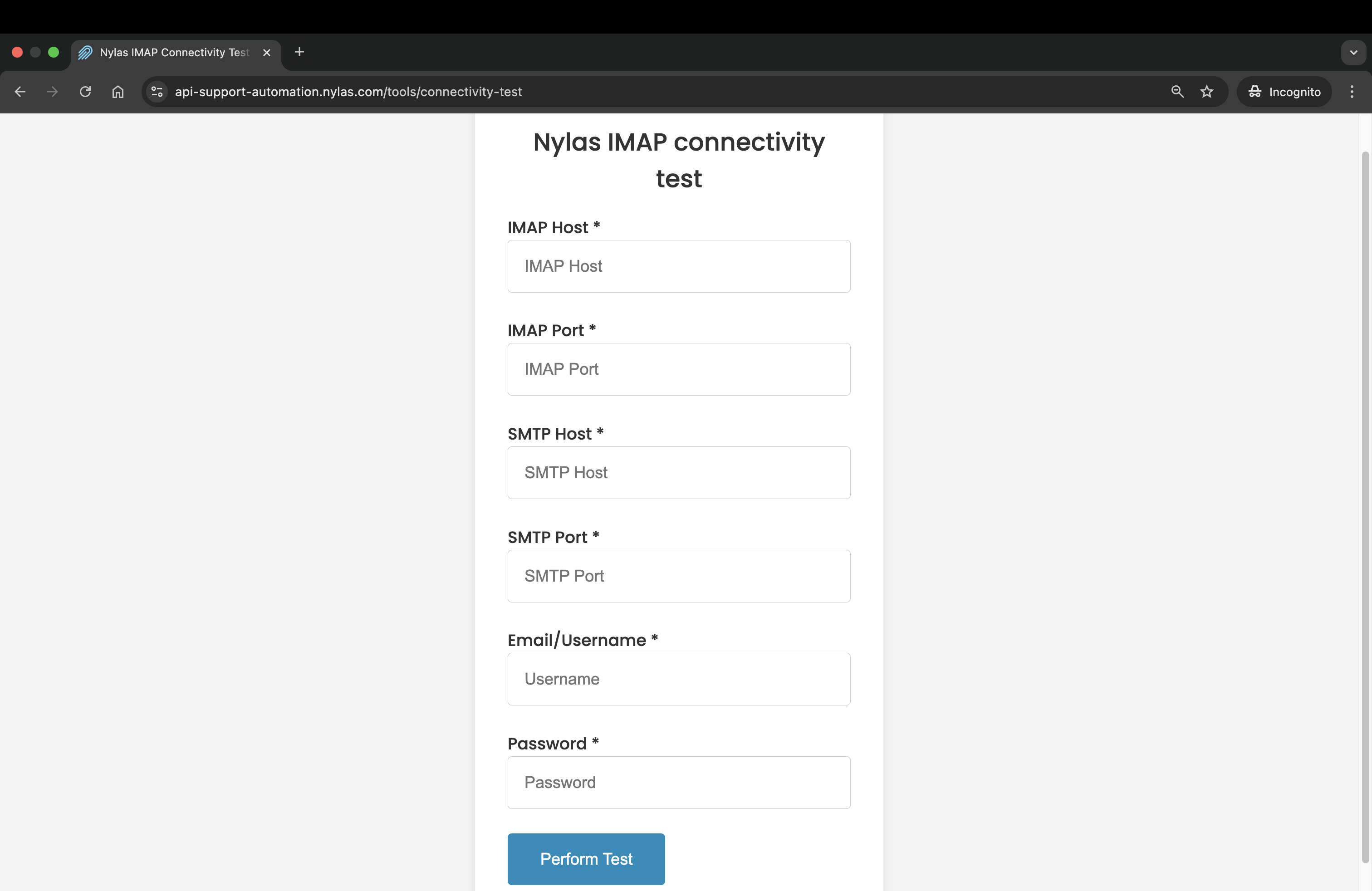Screen dimensions: 1372x891
Task: Open the Incognito profile indicator
Action: (1284, 92)
